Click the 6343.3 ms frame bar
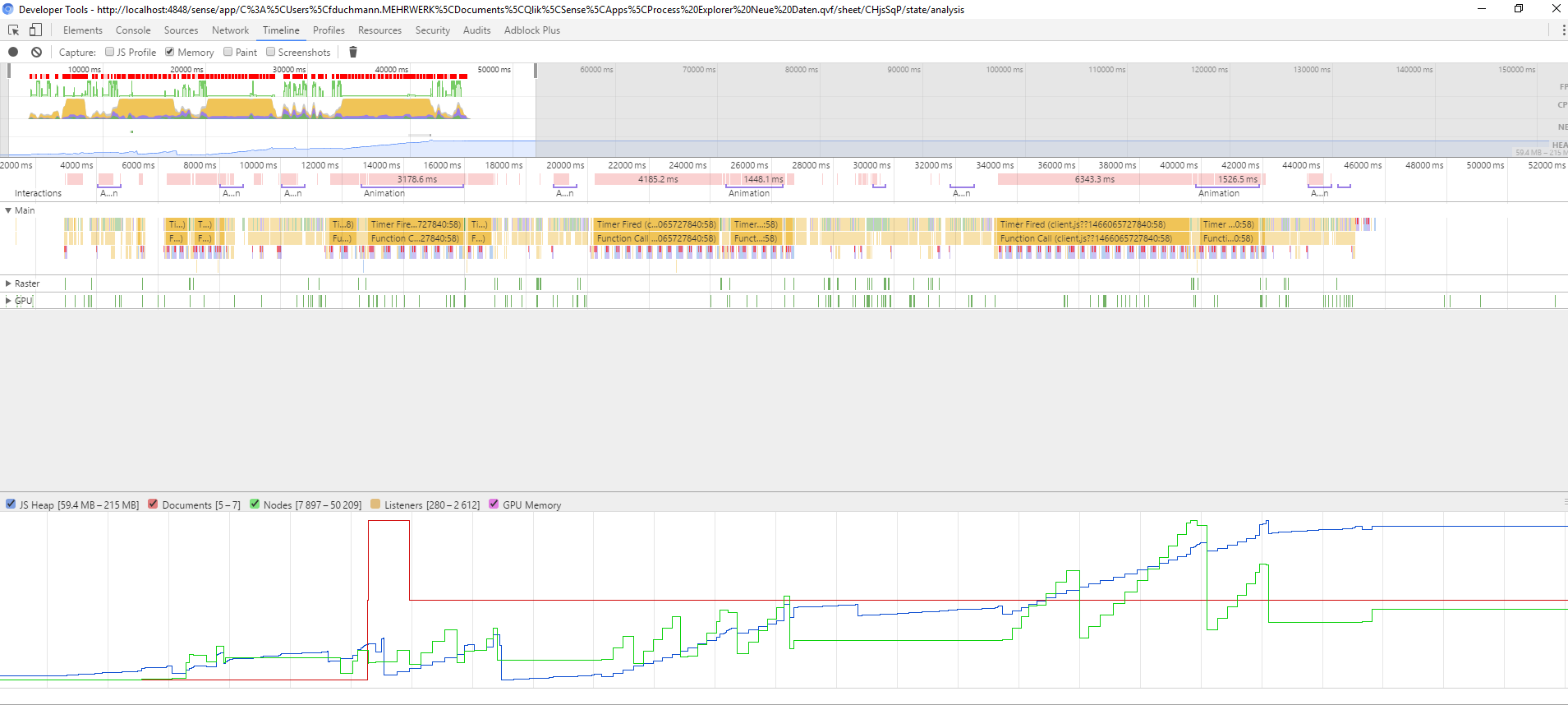 coord(1095,179)
